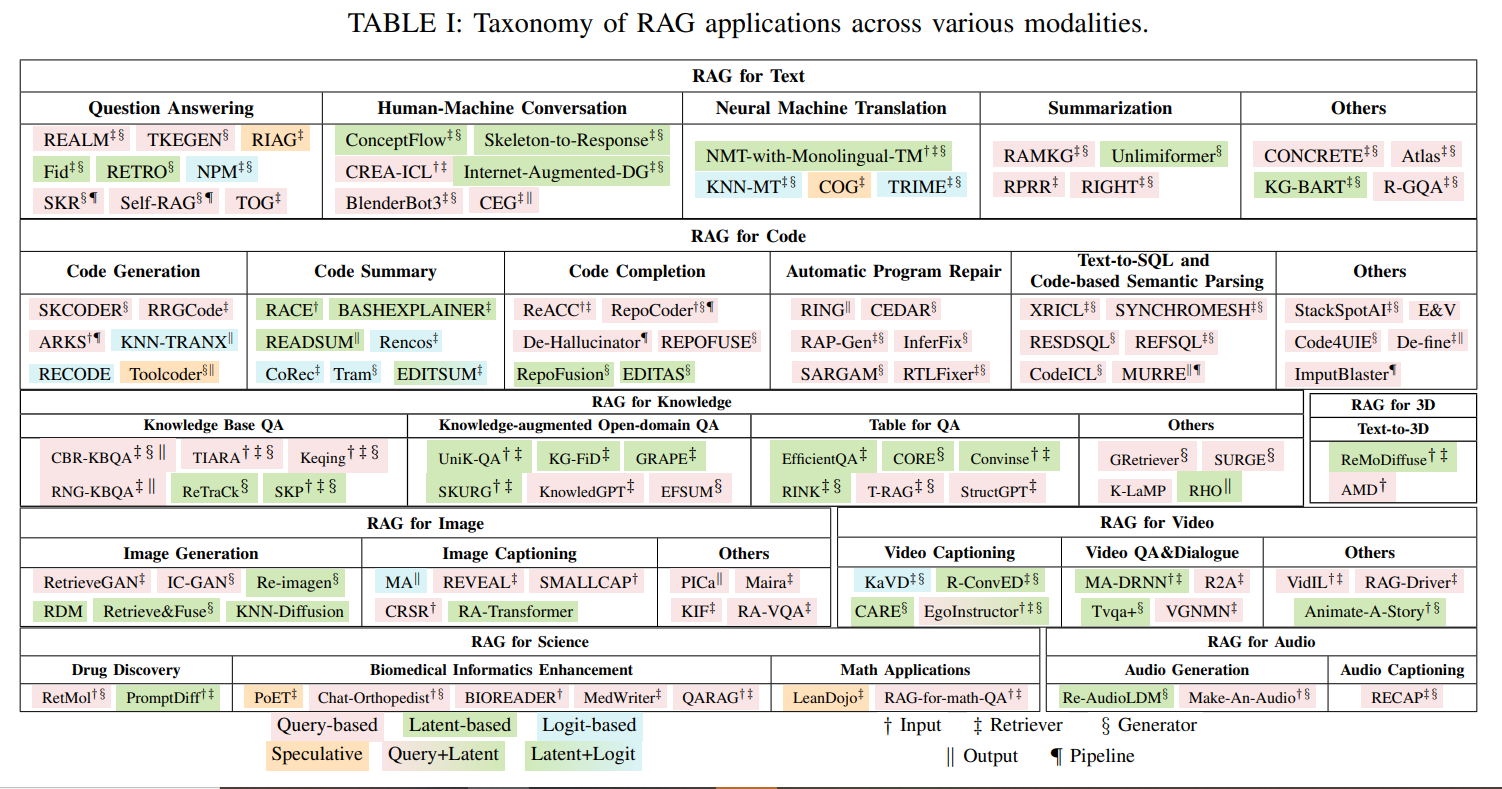Select the Latent+Logit legend label
Image resolution: width=1502 pixels, height=789 pixels.
[x=583, y=754]
